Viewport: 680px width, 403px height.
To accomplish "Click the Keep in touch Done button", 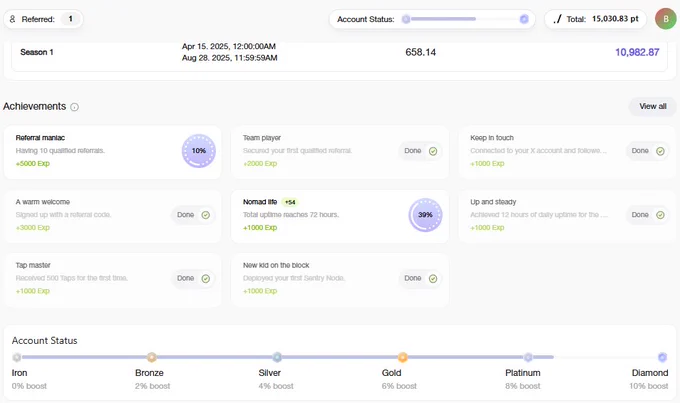I will (647, 151).
